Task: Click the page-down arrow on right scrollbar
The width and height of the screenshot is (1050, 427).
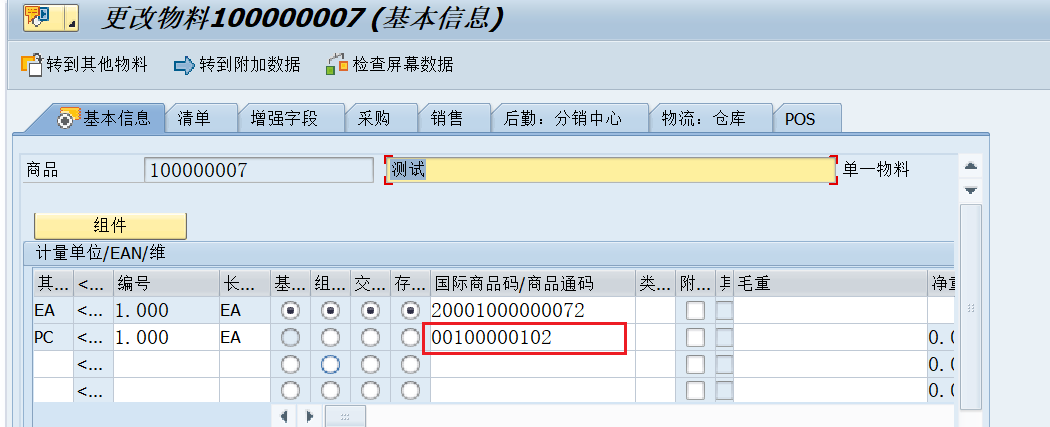Action: coord(970,191)
